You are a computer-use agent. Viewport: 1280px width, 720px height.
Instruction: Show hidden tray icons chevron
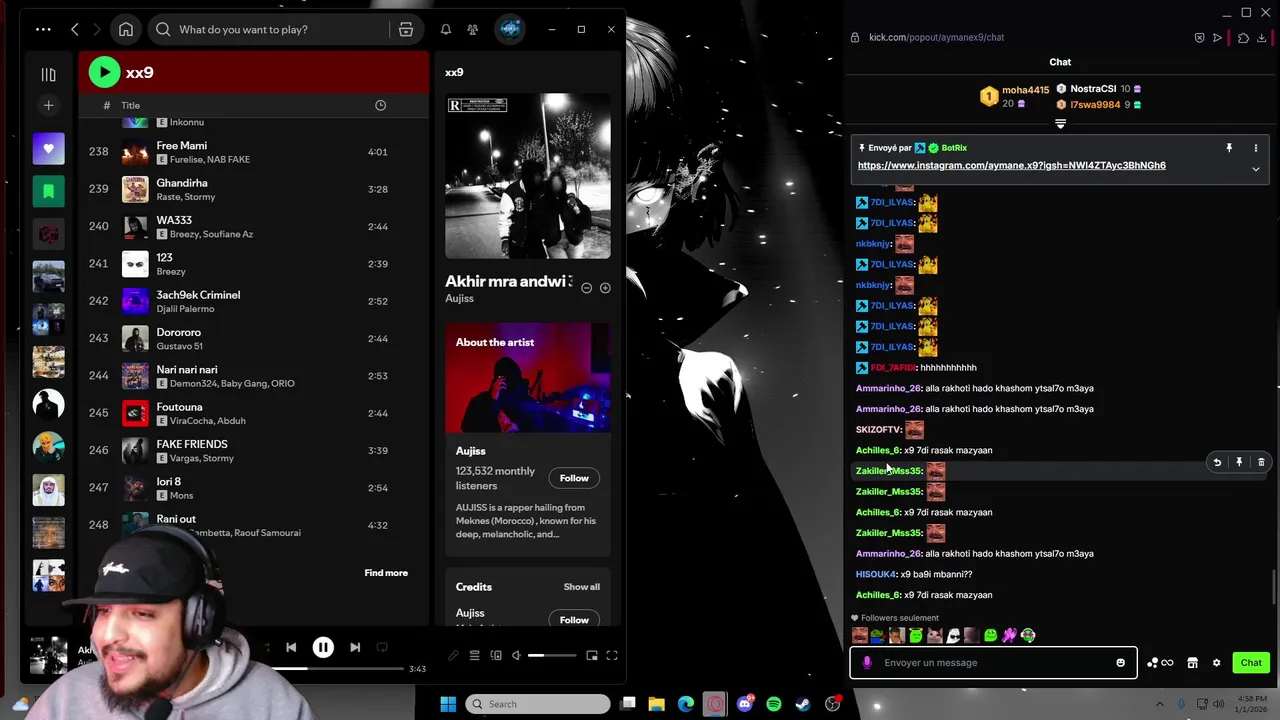click(1159, 704)
